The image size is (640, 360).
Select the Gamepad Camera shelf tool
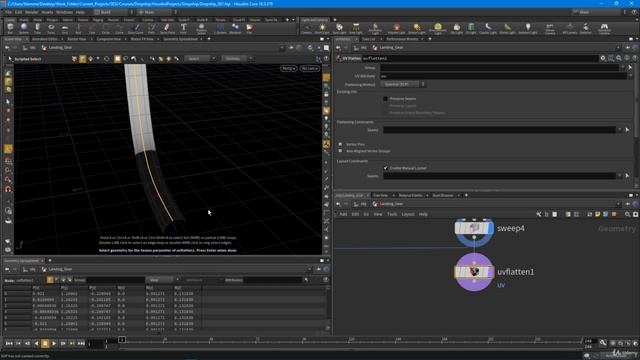(x=604, y=29)
